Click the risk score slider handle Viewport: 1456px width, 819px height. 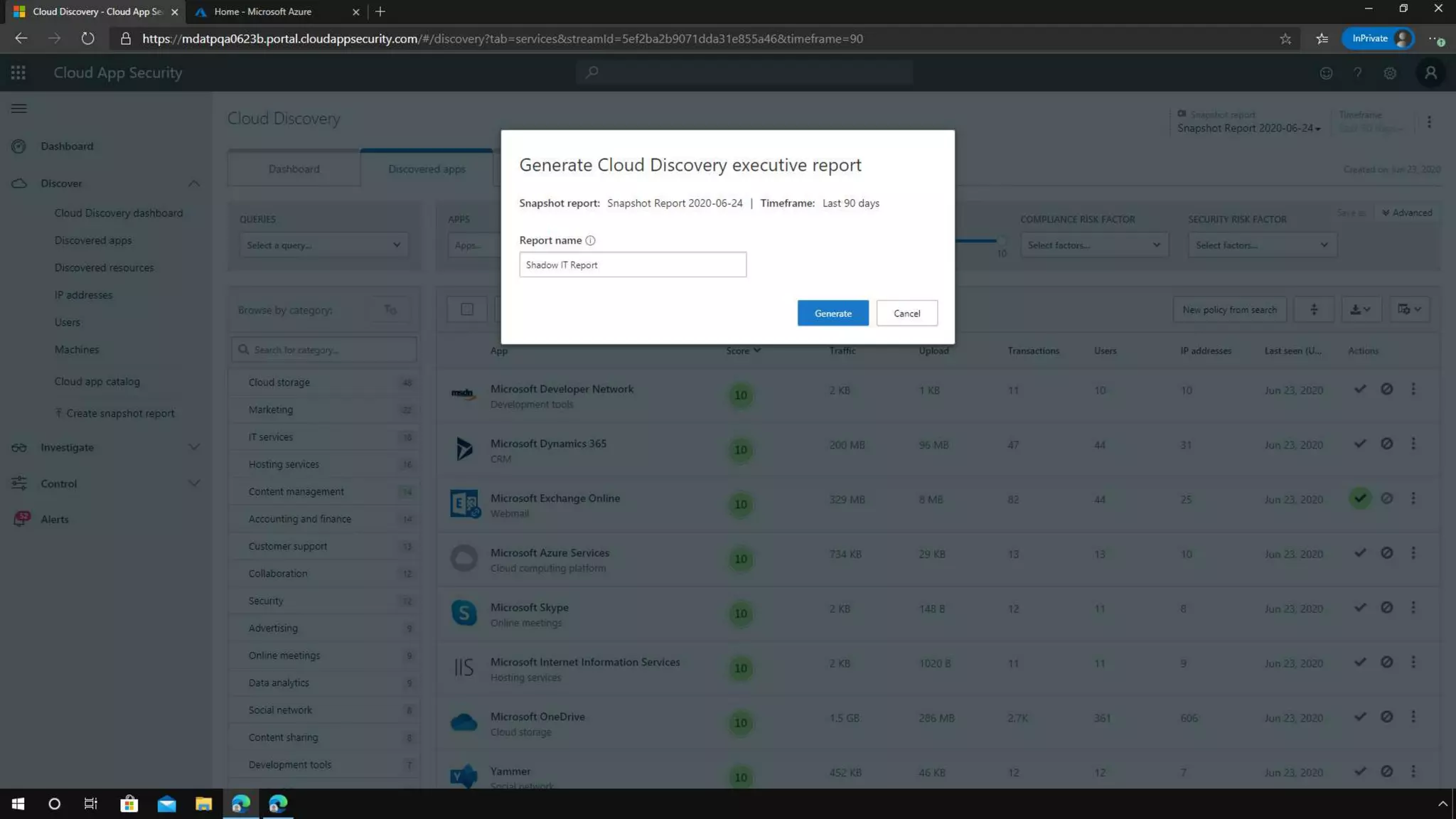click(1001, 240)
